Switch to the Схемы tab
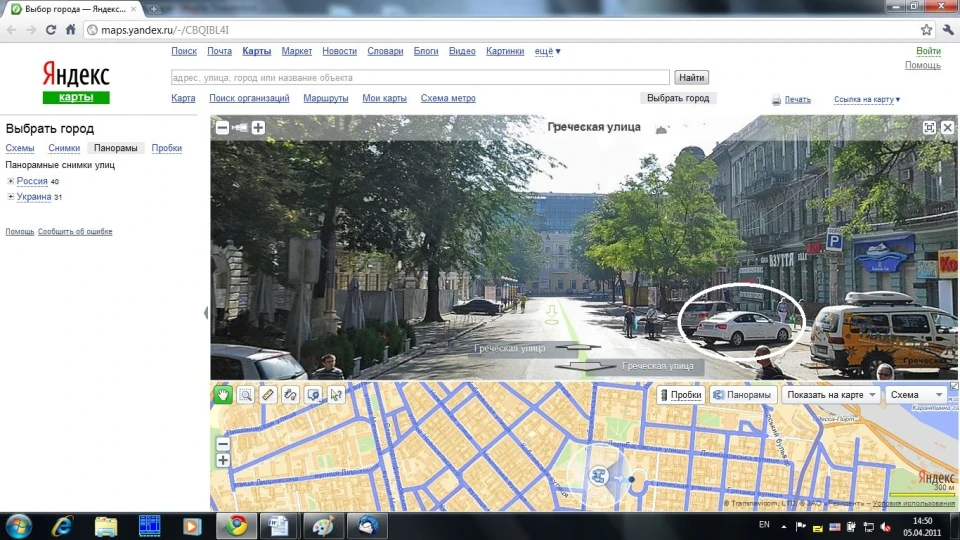The width and height of the screenshot is (960, 540). 20,148
